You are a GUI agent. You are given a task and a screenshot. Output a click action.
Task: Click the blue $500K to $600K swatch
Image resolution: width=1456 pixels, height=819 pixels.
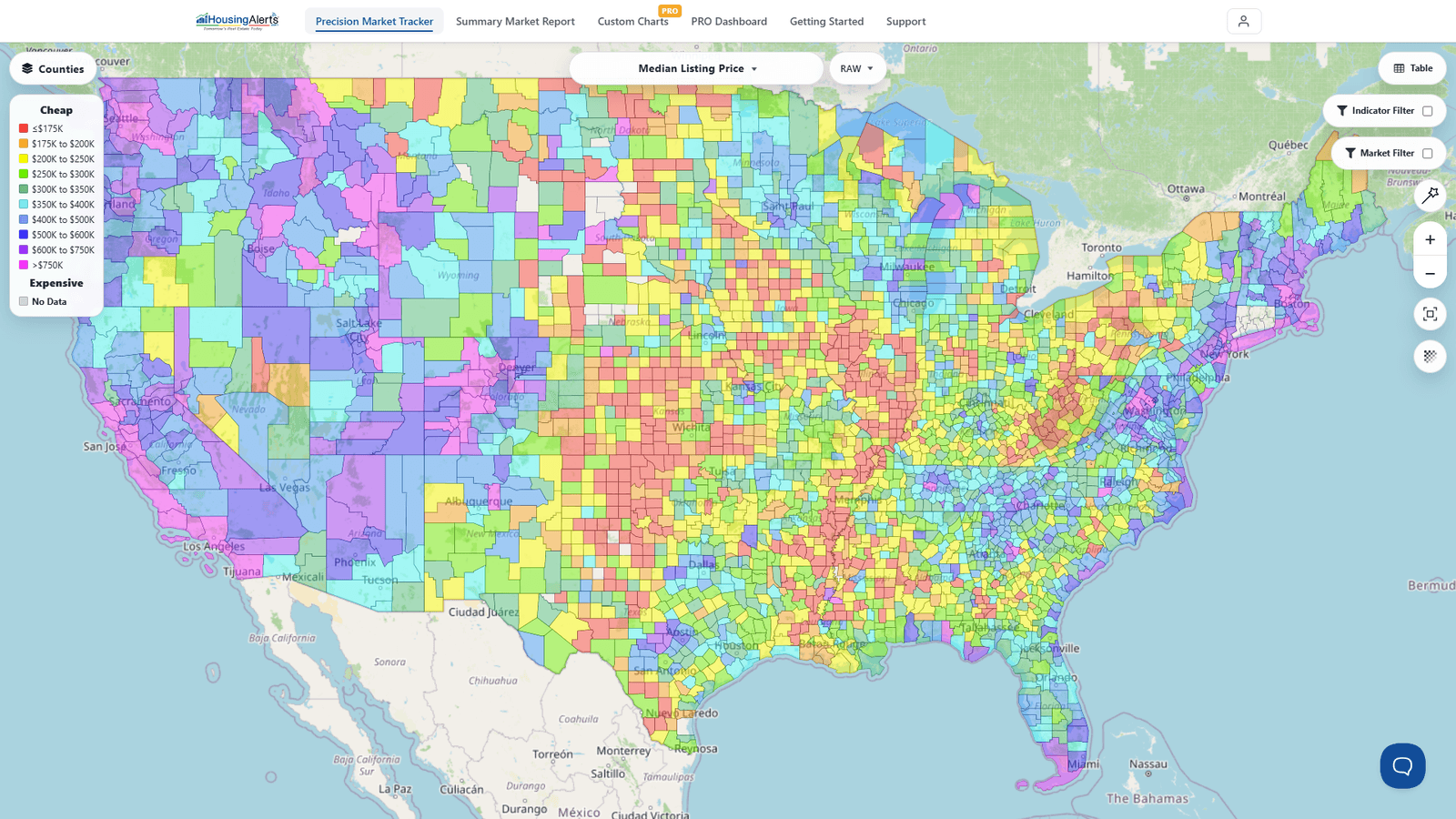pyautogui.click(x=24, y=235)
